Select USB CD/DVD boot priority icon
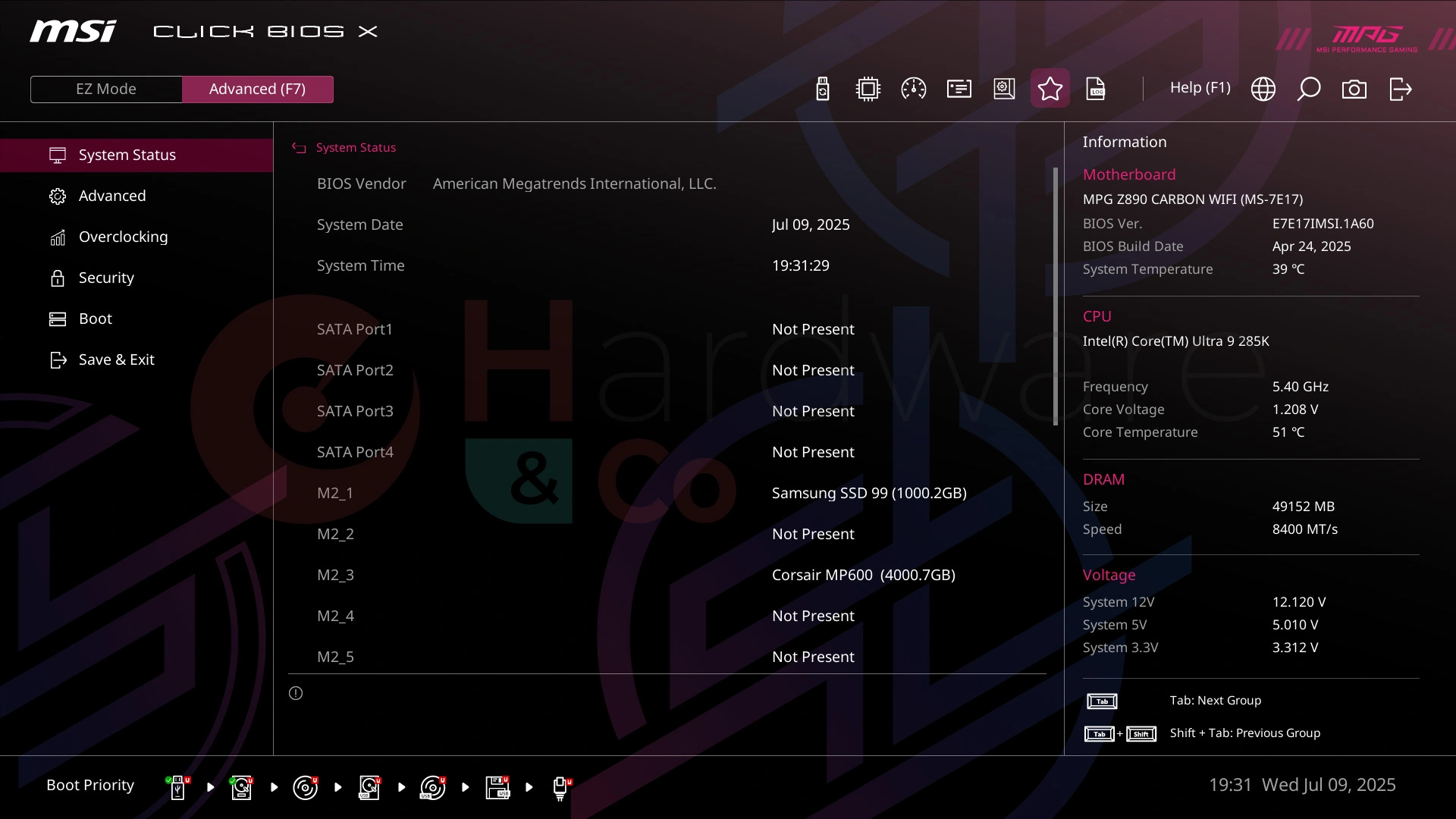Screen dimensions: 1456x819 pos(432,787)
